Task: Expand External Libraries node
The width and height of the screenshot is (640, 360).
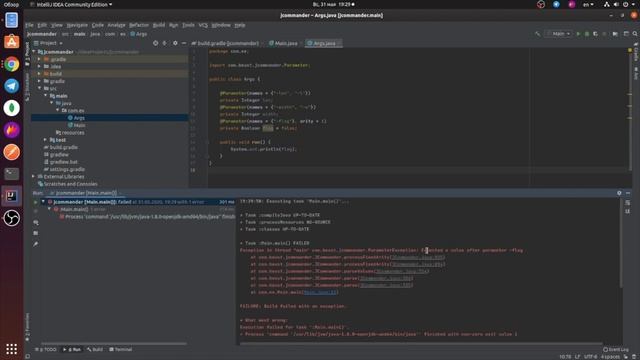Action: (x=33, y=176)
